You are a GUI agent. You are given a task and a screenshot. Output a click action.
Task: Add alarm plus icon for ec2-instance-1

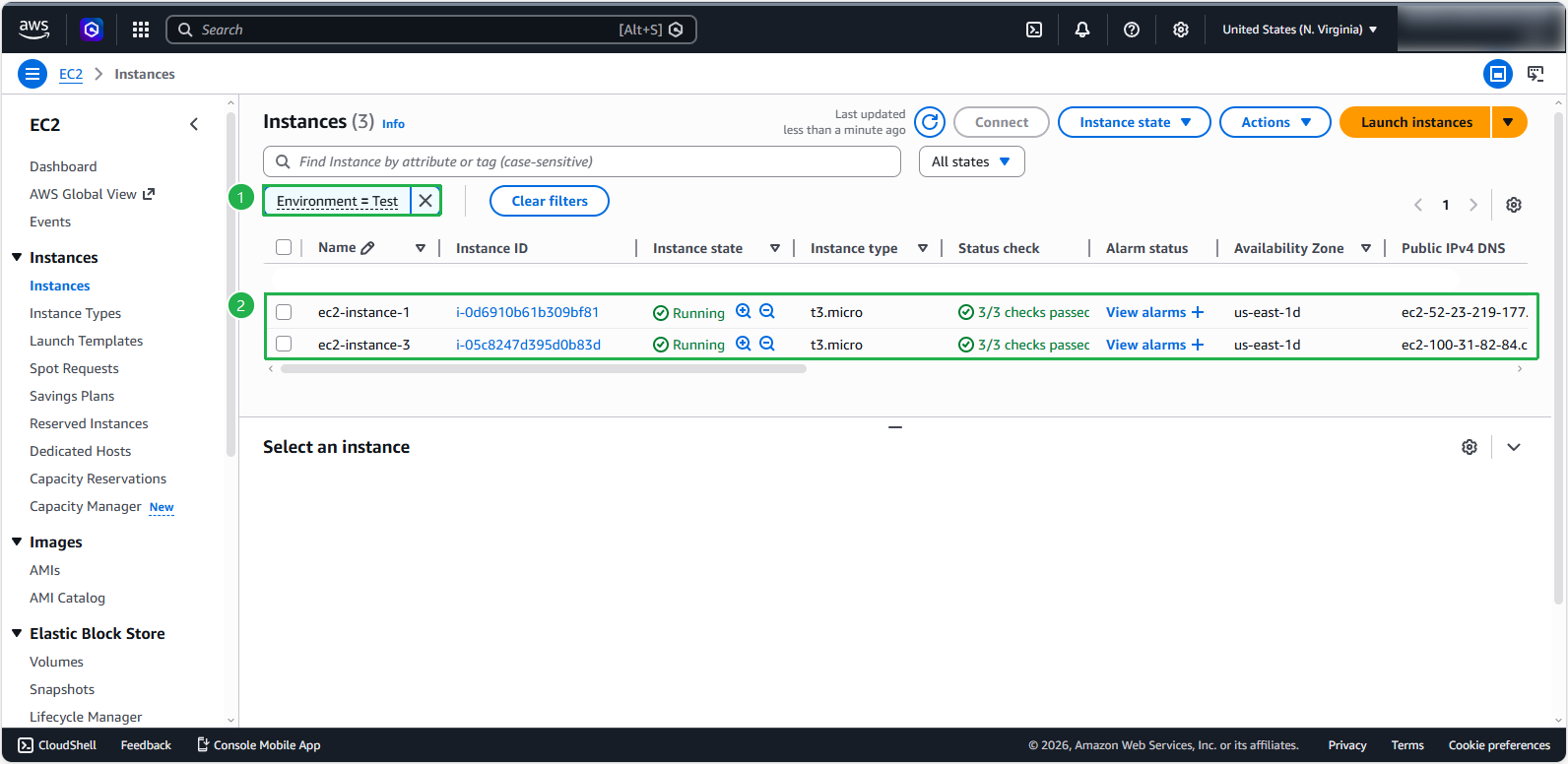click(x=1198, y=312)
